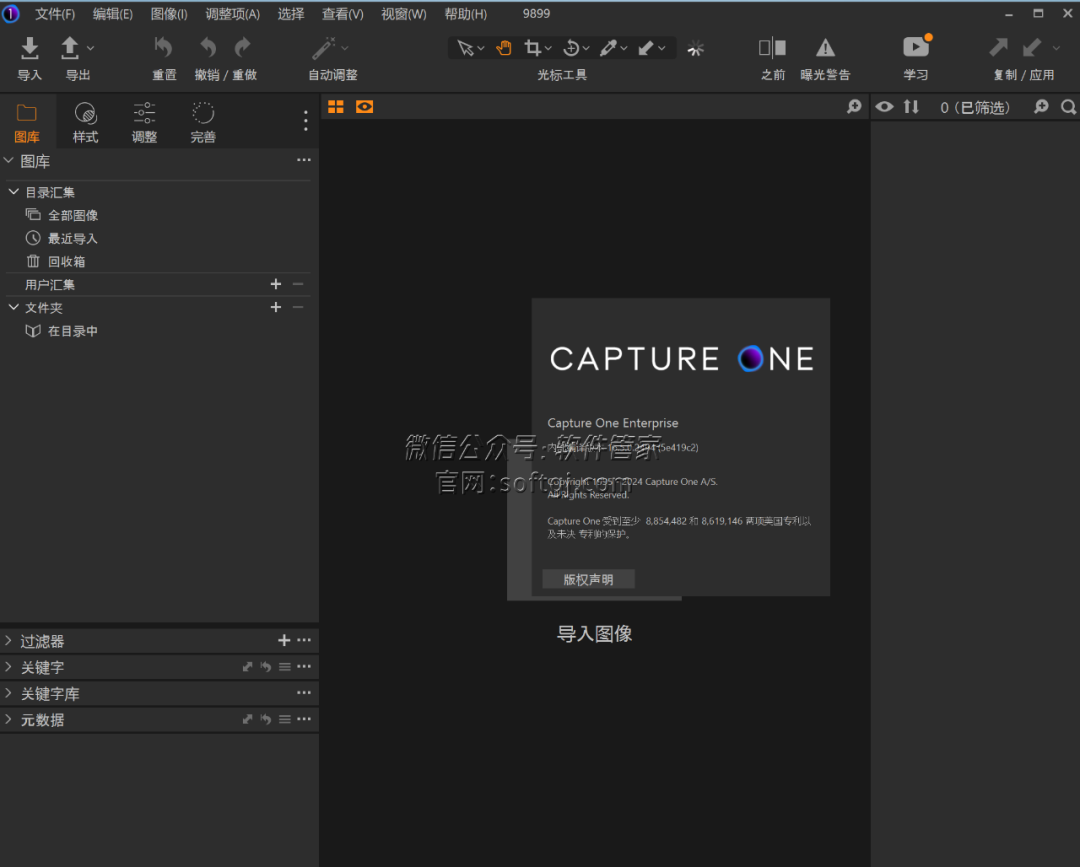Open the 图库 panel three-dot menu
This screenshot has height=867, width=1080.
pyautogui.click(x=304, y=160)
